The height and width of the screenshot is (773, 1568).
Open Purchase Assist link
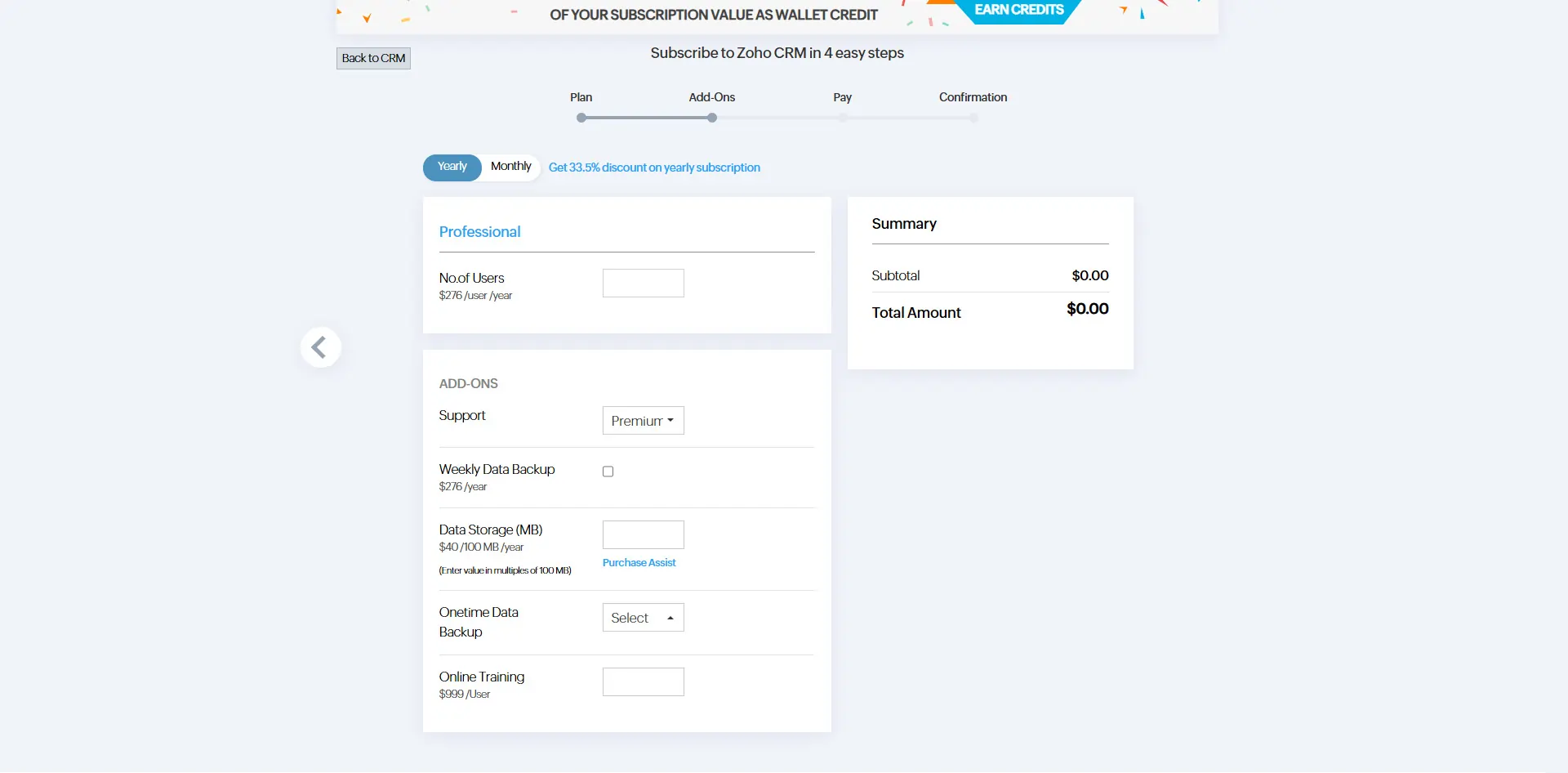coord(639,563)
